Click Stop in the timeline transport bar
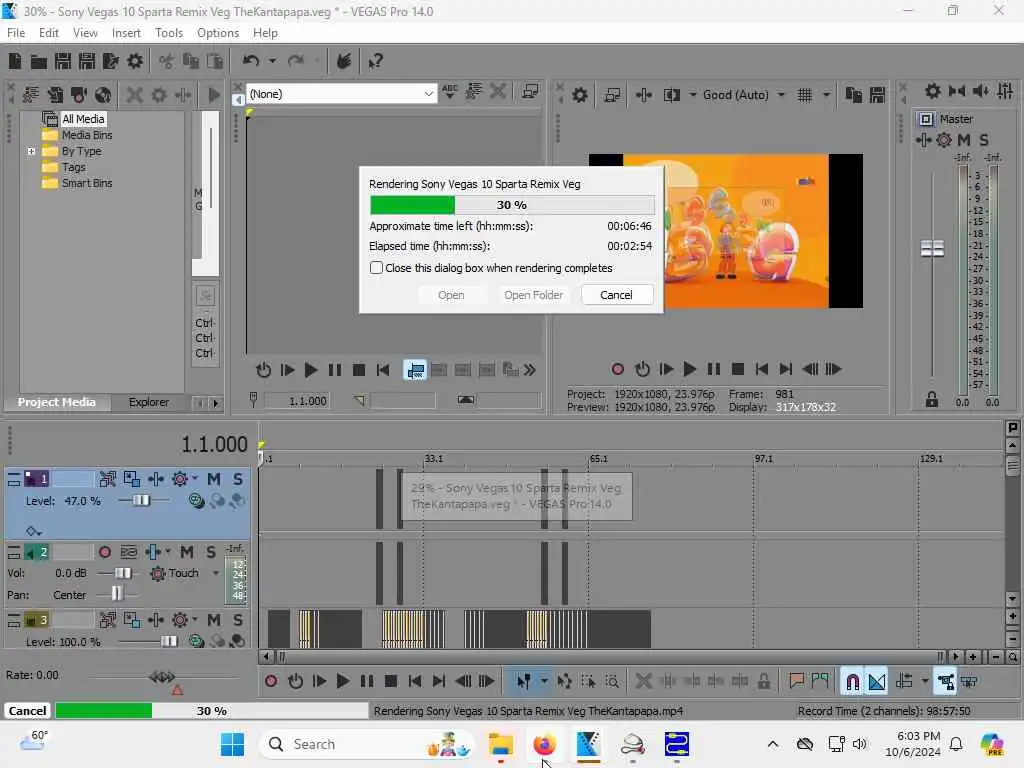Viewport: 1024px width, 768px height. point(391,682)
